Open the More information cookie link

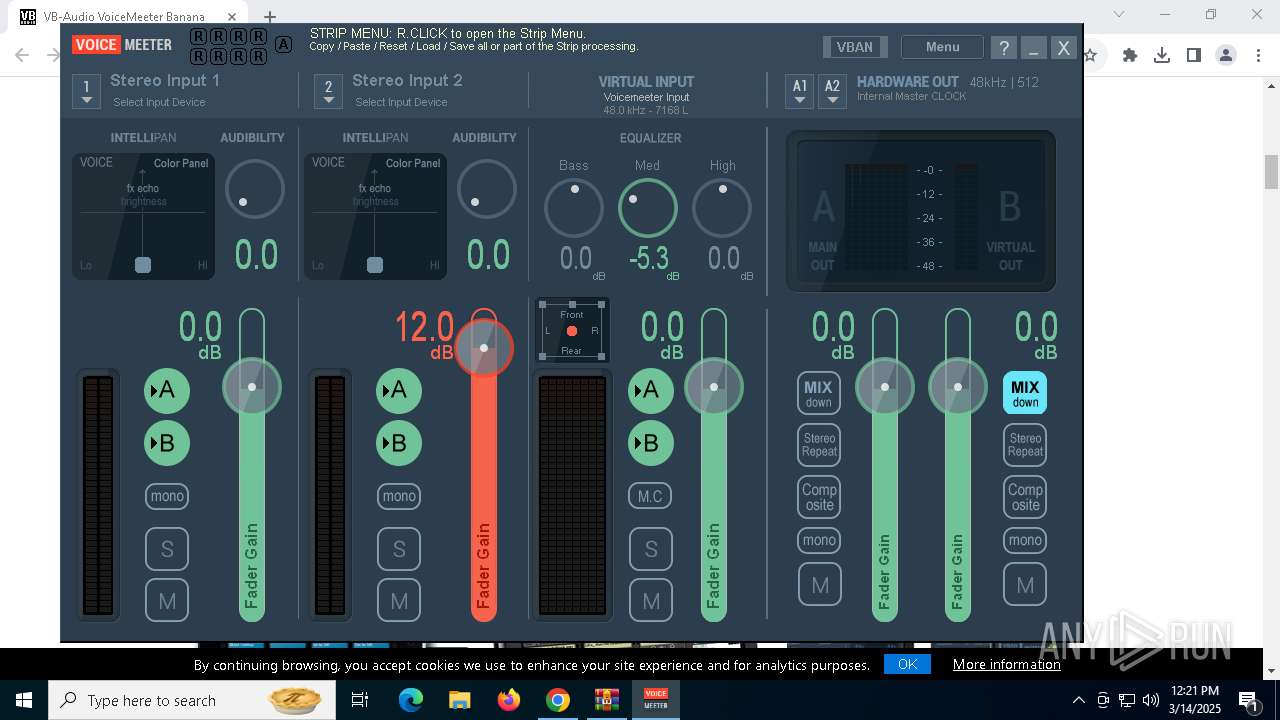pyautogui.click(x=1007, y=664)
